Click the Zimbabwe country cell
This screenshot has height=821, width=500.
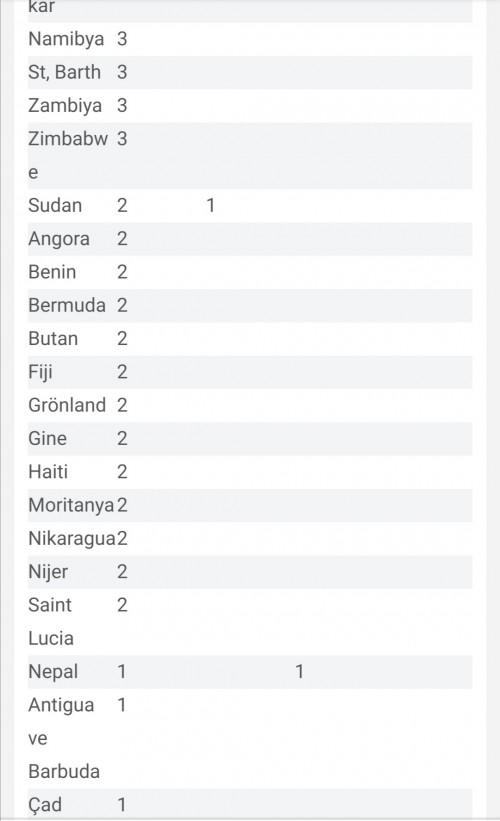68,156
